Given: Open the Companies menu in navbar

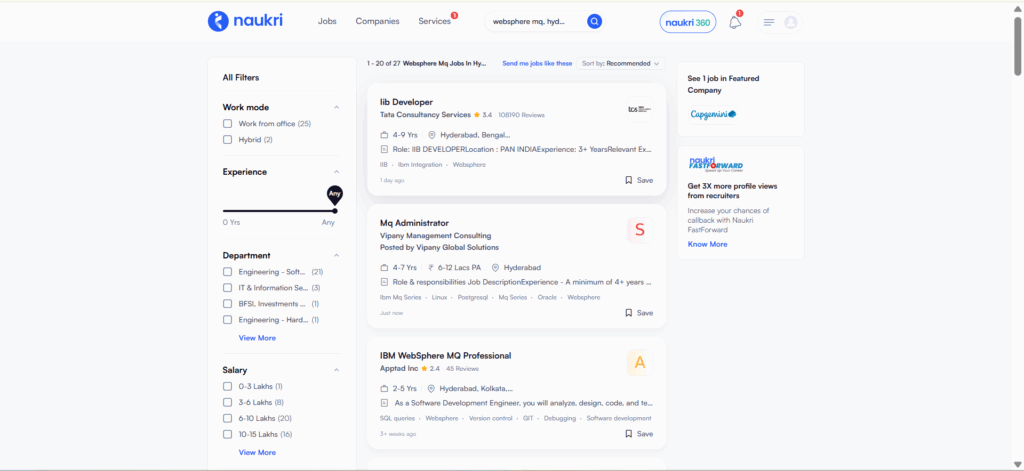Looking at the screenshot, I should (377, 21).
